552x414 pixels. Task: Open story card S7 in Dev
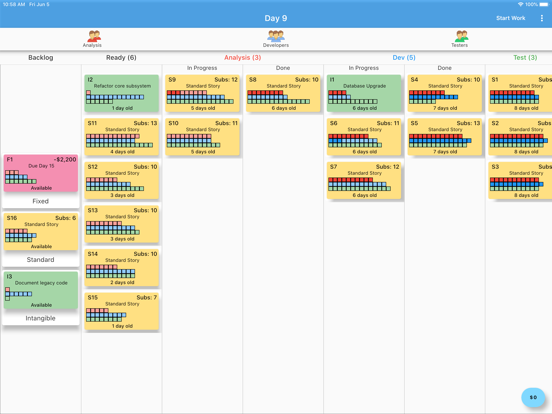click(x=364, y=181)
